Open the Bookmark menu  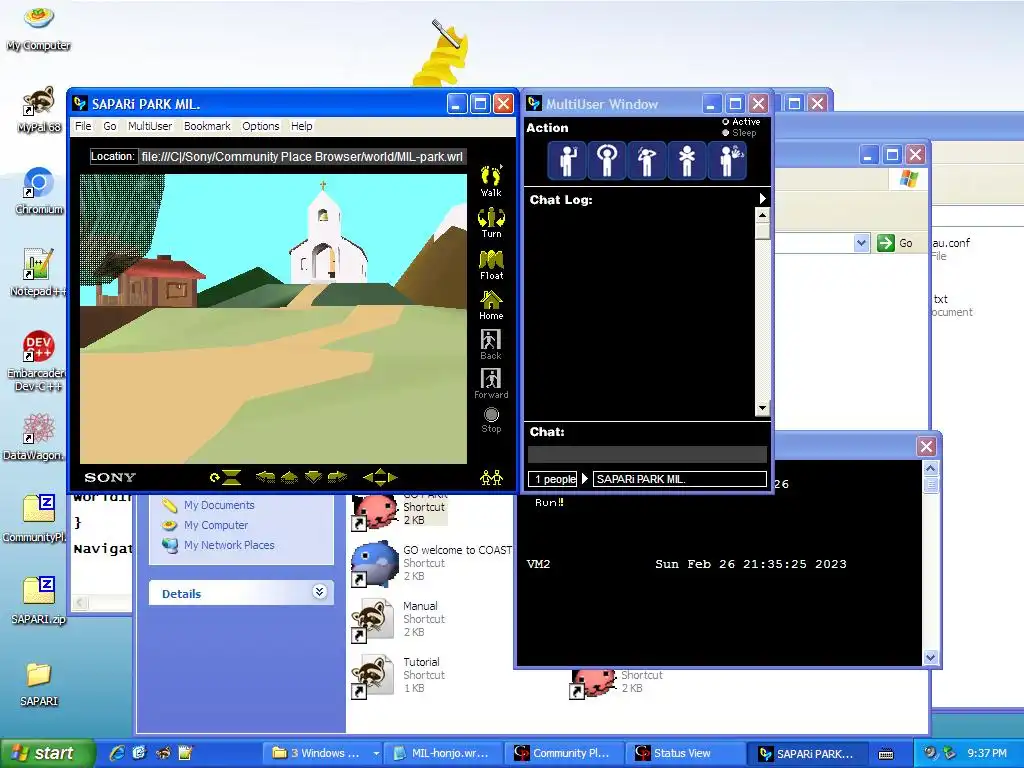pos(207,126)
